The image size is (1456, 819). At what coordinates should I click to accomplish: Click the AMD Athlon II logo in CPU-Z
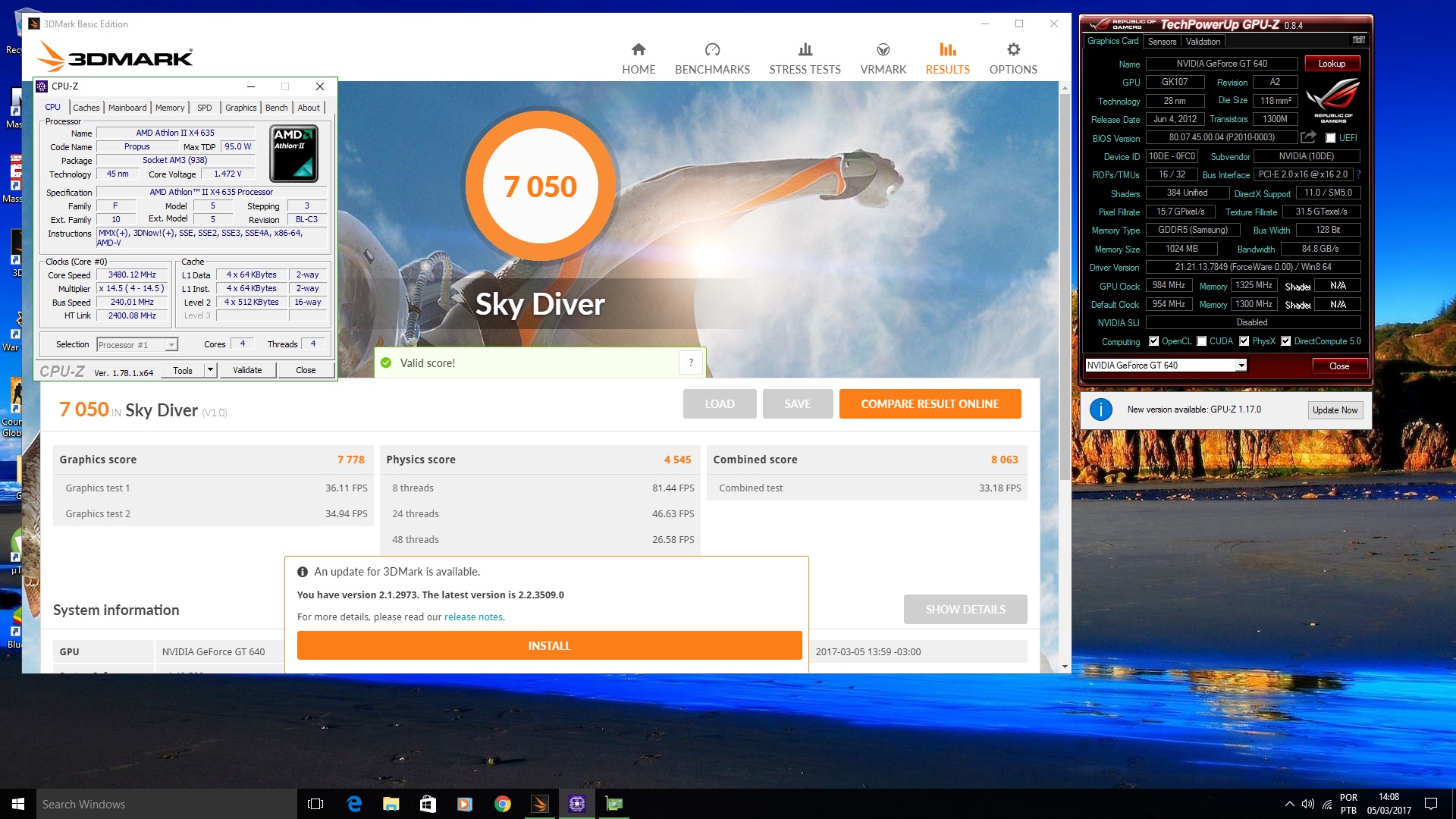[294, 154]
